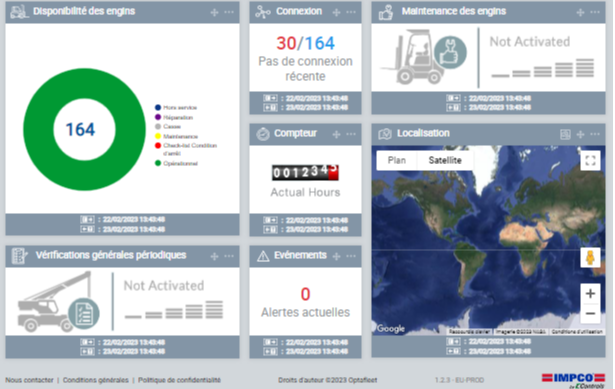Open the Nous contacter footer link

[x=29, y=380]
